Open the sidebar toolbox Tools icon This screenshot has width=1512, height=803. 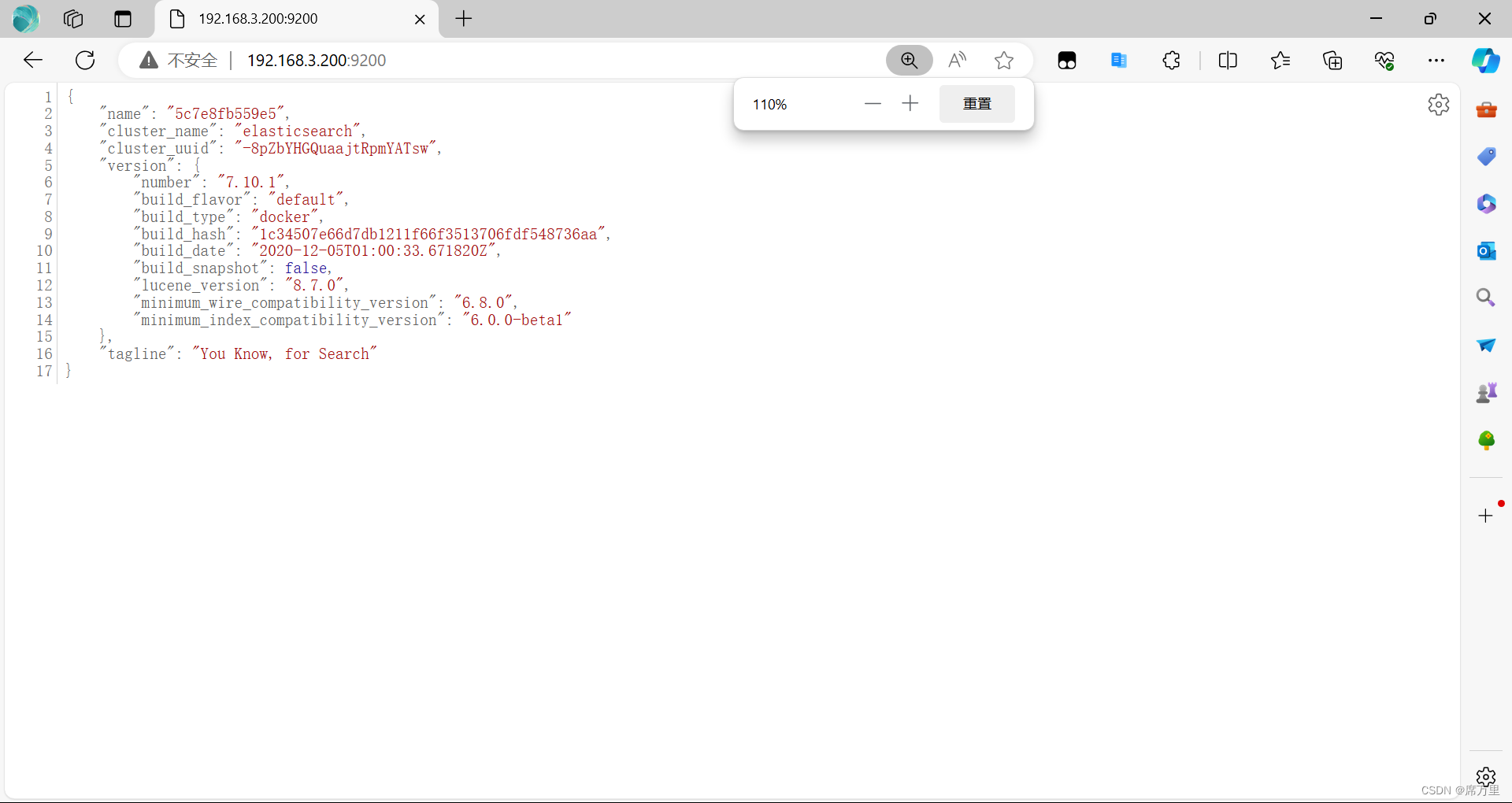[1487, 109]
